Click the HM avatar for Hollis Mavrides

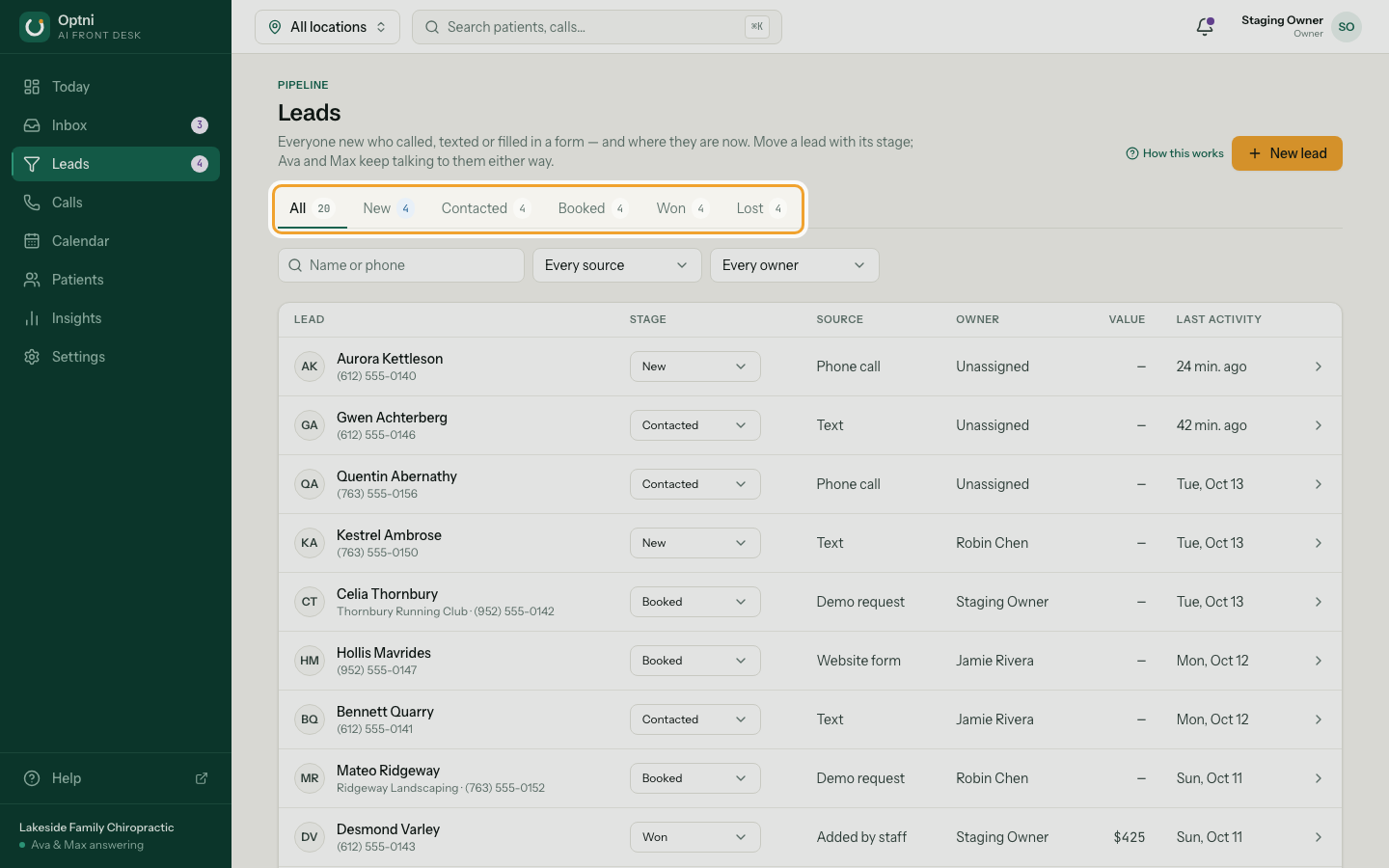[310, 661]
